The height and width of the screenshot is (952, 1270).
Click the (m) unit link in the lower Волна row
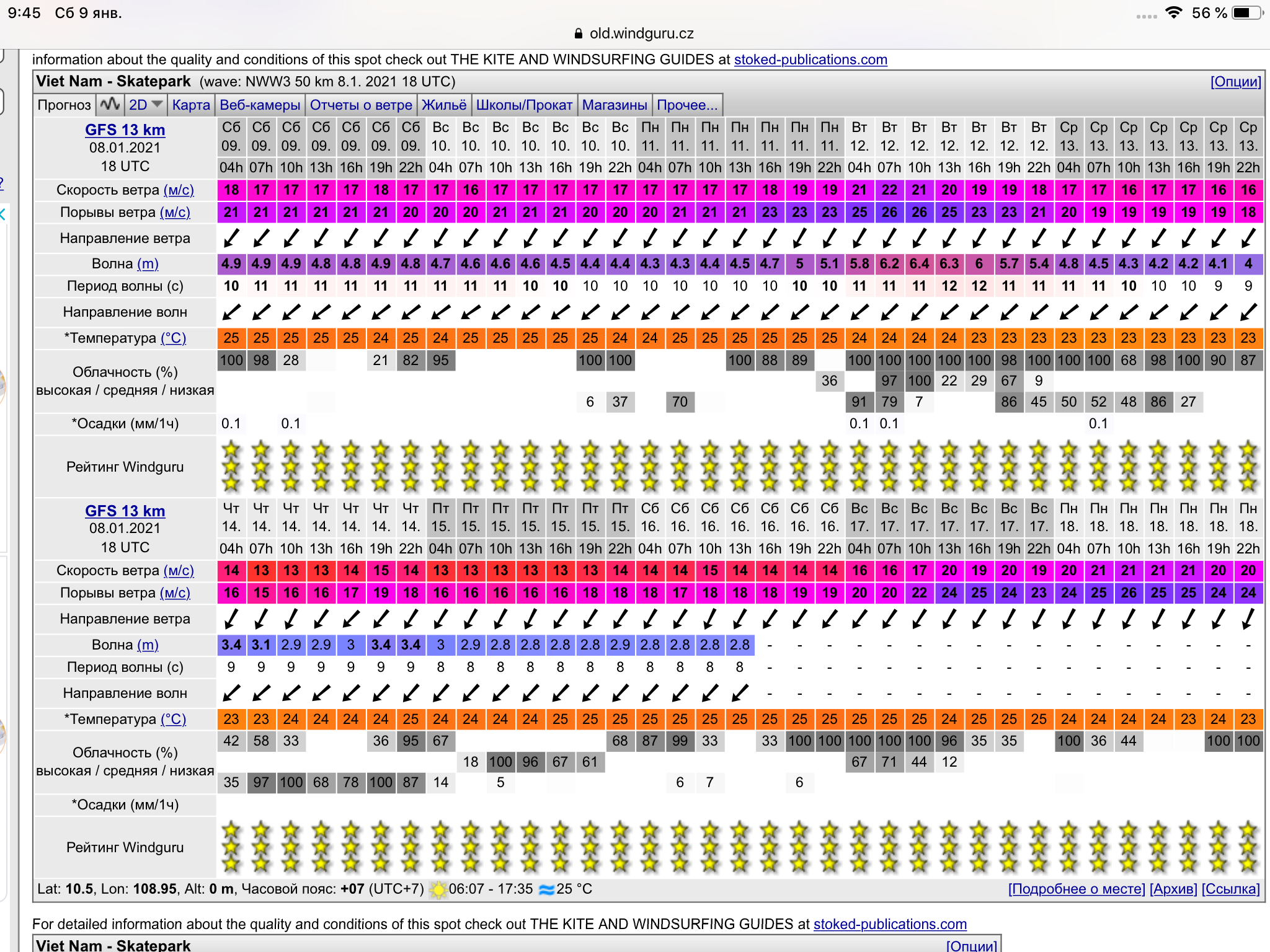tap(148, 645)
